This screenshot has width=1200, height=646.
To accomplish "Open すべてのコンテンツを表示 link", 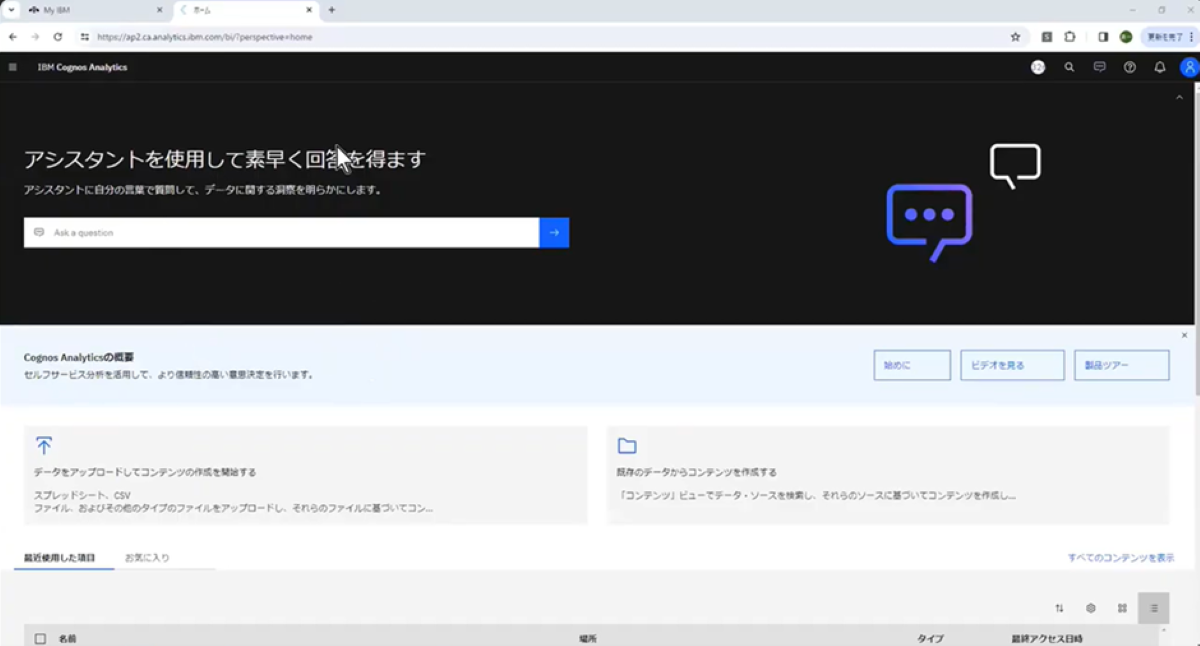I will [x=1121, y=558].
